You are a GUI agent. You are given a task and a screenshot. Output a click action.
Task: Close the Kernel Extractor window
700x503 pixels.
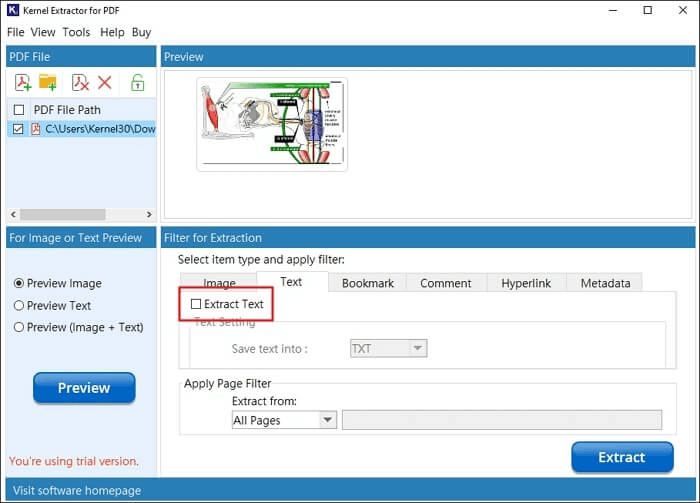pos(683,10)
